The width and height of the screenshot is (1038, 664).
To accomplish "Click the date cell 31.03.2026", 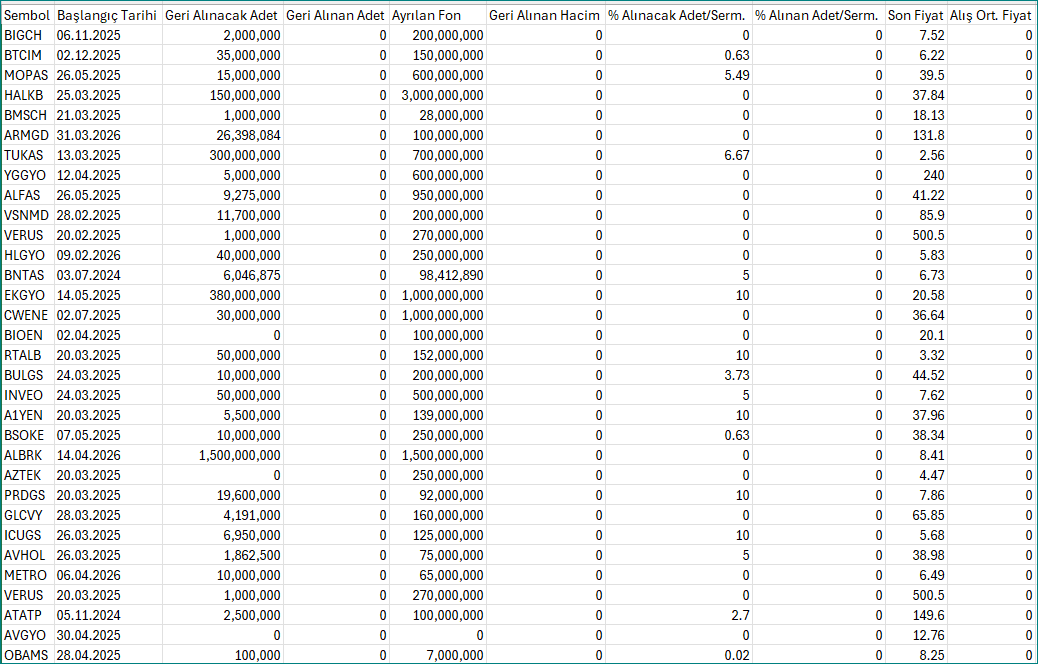I will coord(108,136).
